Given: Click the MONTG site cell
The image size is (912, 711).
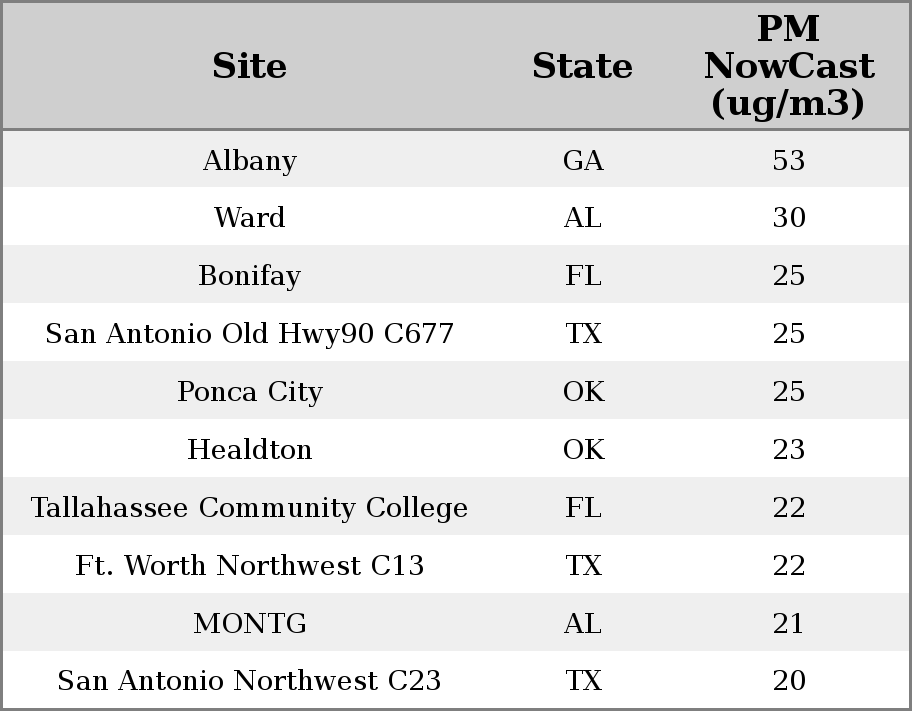Looking at the screenshot, I should click(x=249, y=624).
